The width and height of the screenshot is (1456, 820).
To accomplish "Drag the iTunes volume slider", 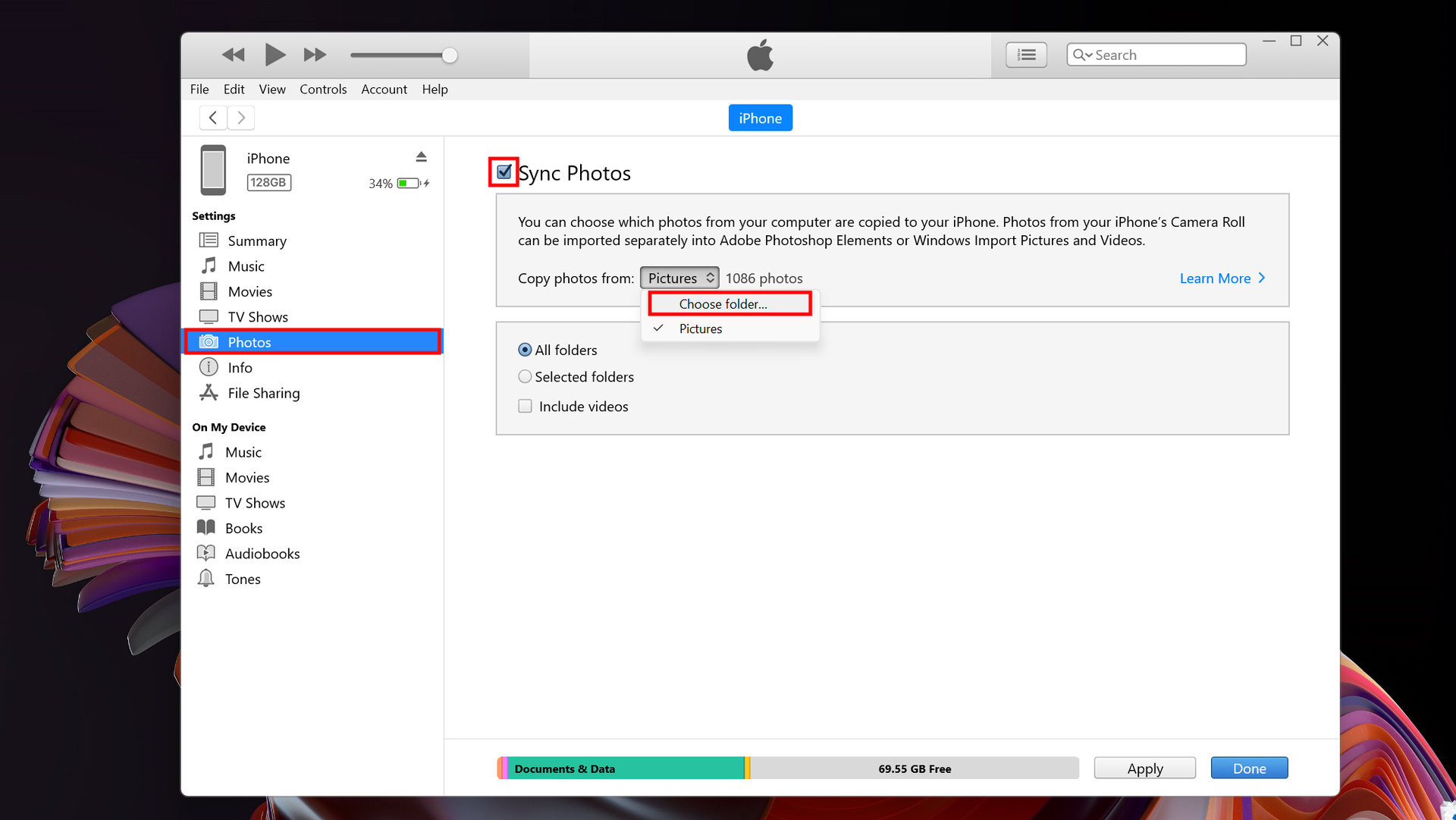I will click(448, 54).
